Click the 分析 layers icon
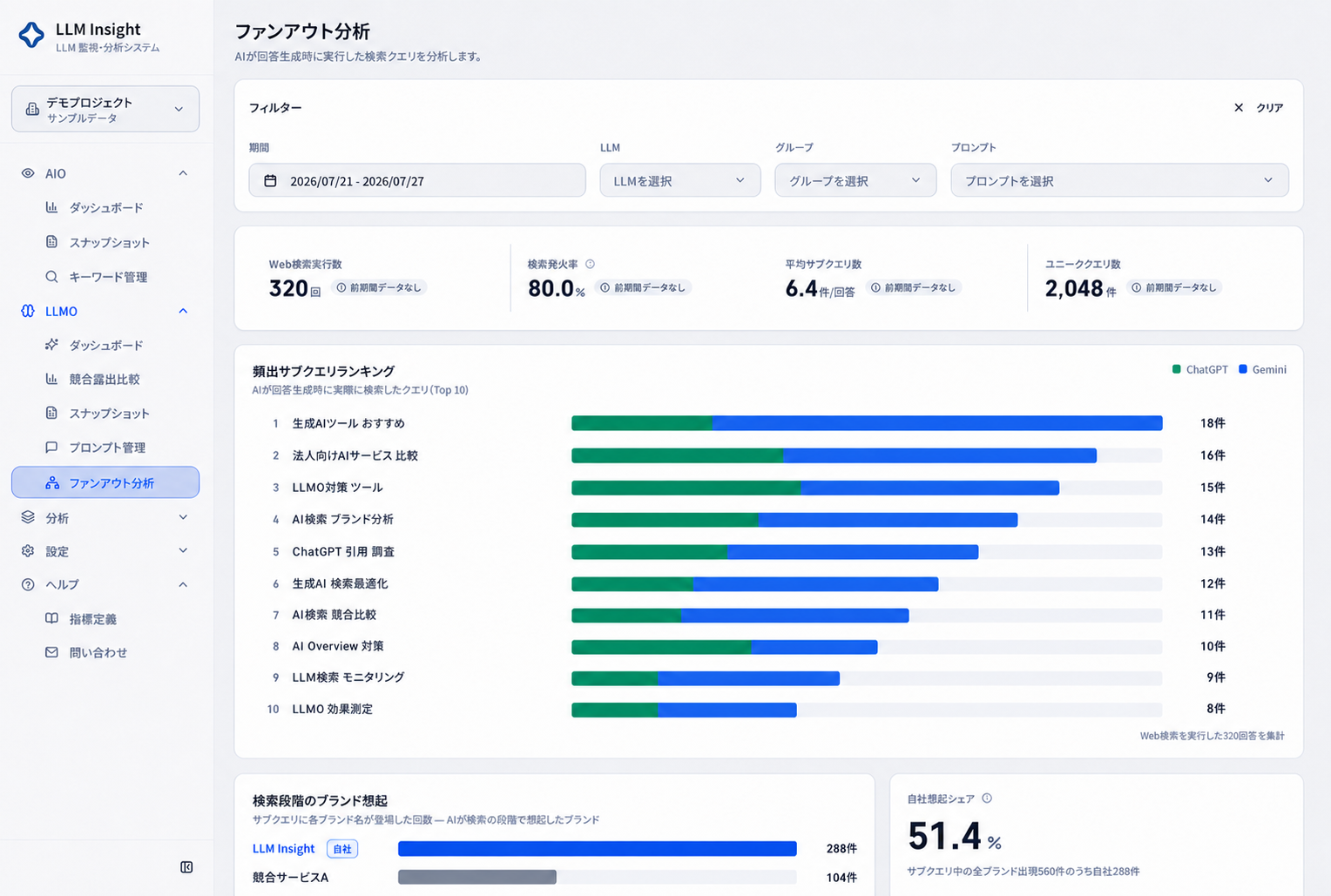The image size is (1331, 896). point(28,517)
